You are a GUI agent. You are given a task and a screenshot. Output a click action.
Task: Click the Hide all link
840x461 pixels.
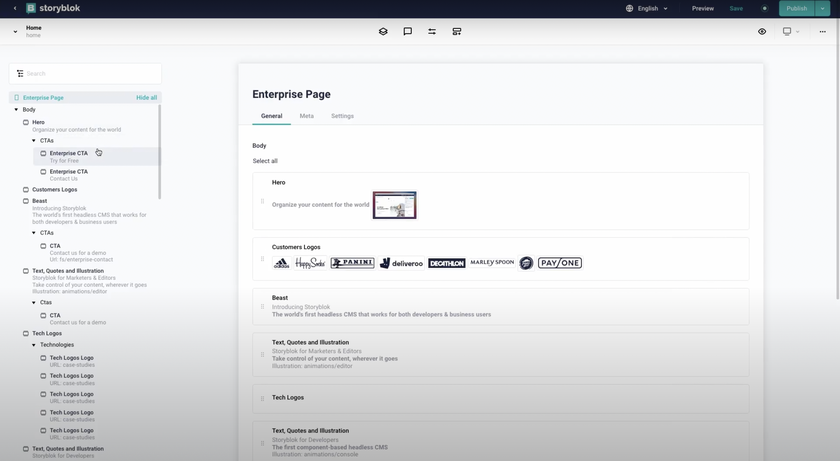point(146,97)
